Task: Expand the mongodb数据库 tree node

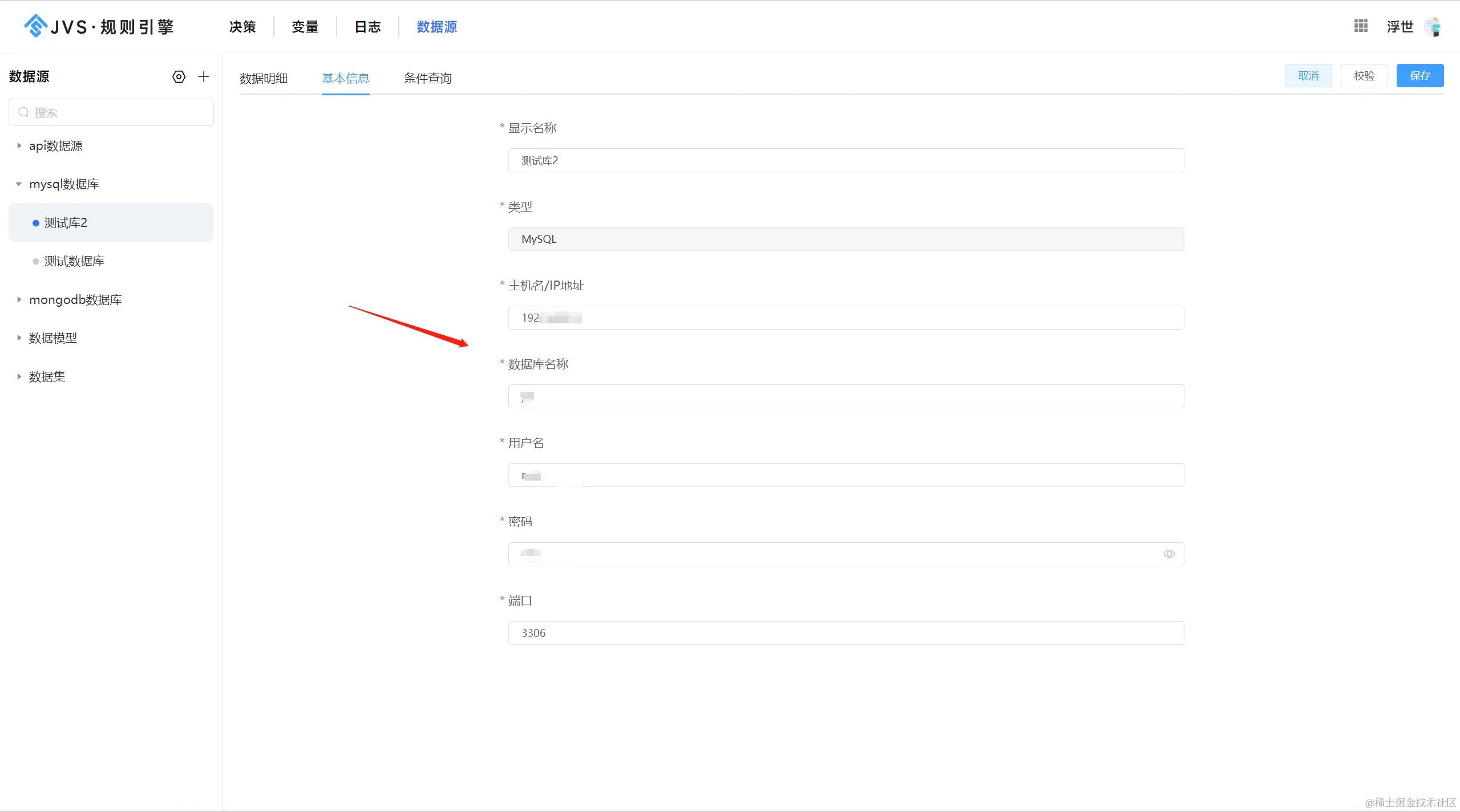Action: click(19, 300)
